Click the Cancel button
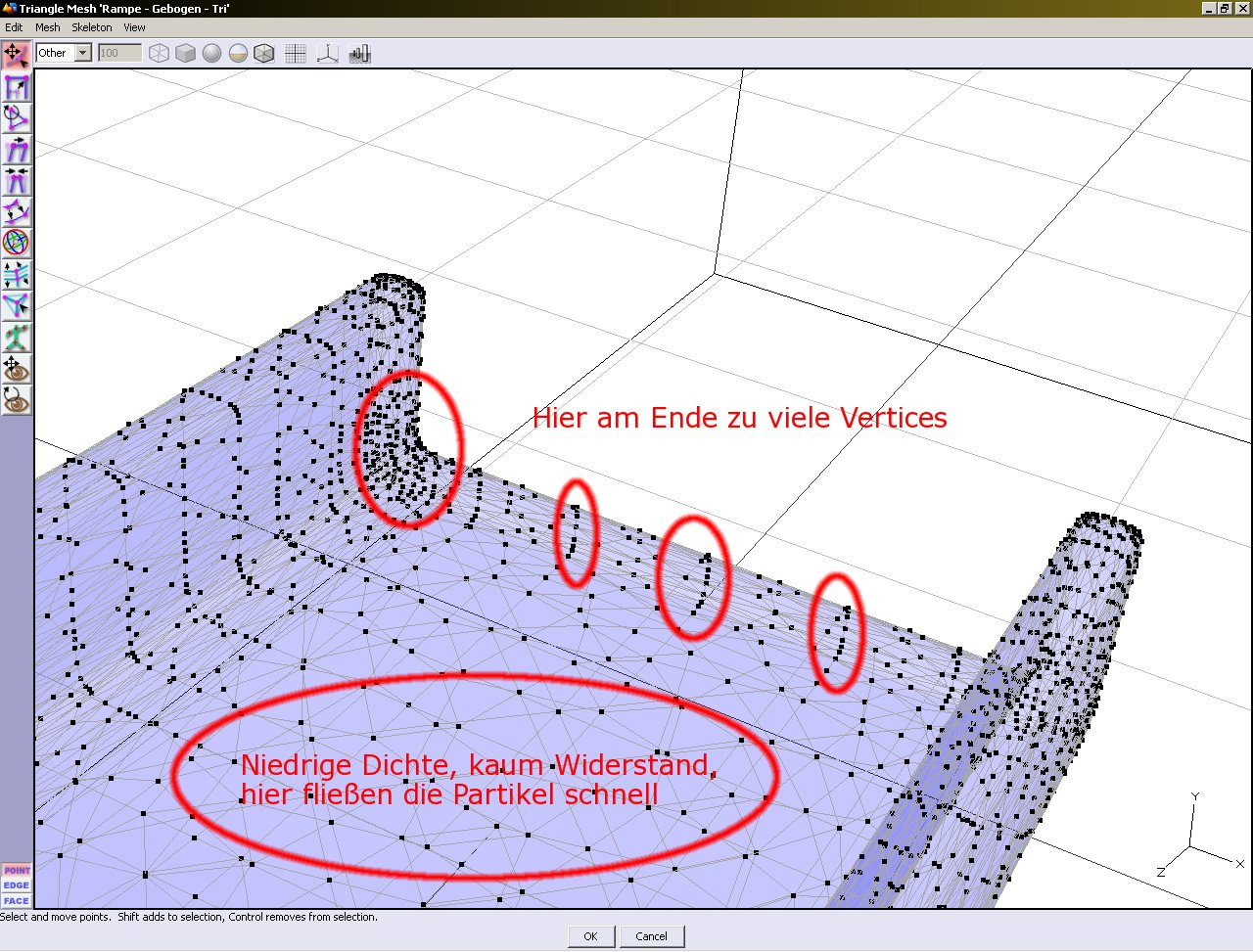Viewport: 1253px width, 952px height. point(651,936)
